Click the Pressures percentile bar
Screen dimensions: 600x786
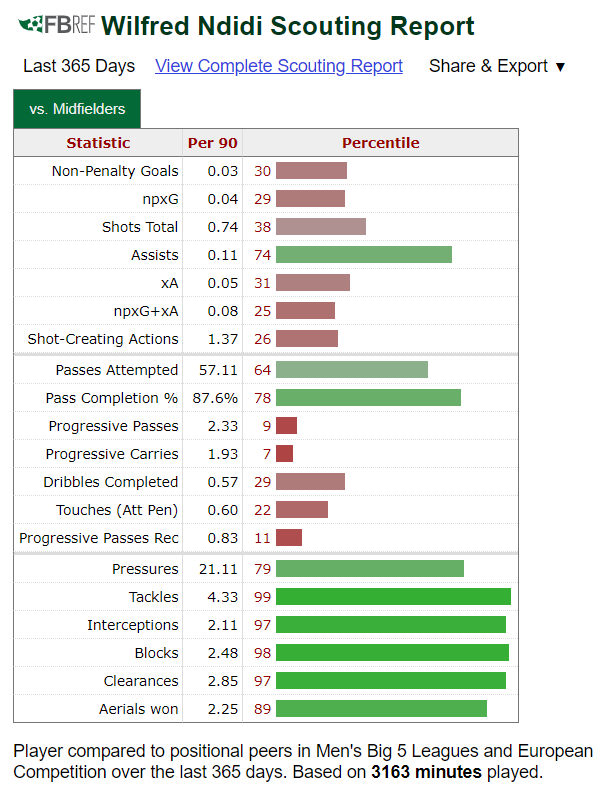[369, 569]
